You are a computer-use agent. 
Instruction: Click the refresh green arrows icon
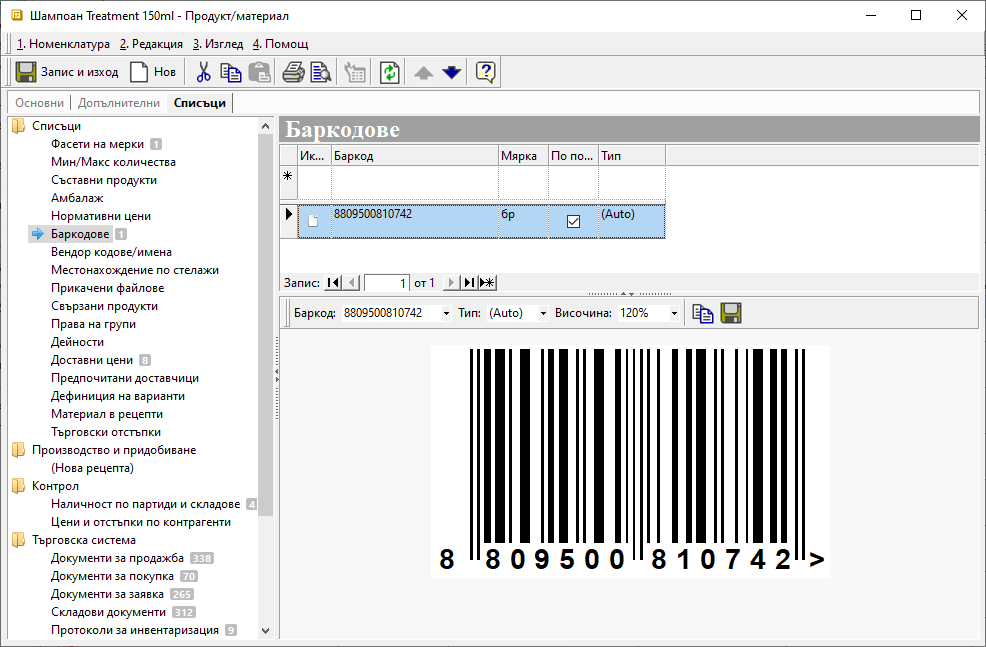point(390,72)
